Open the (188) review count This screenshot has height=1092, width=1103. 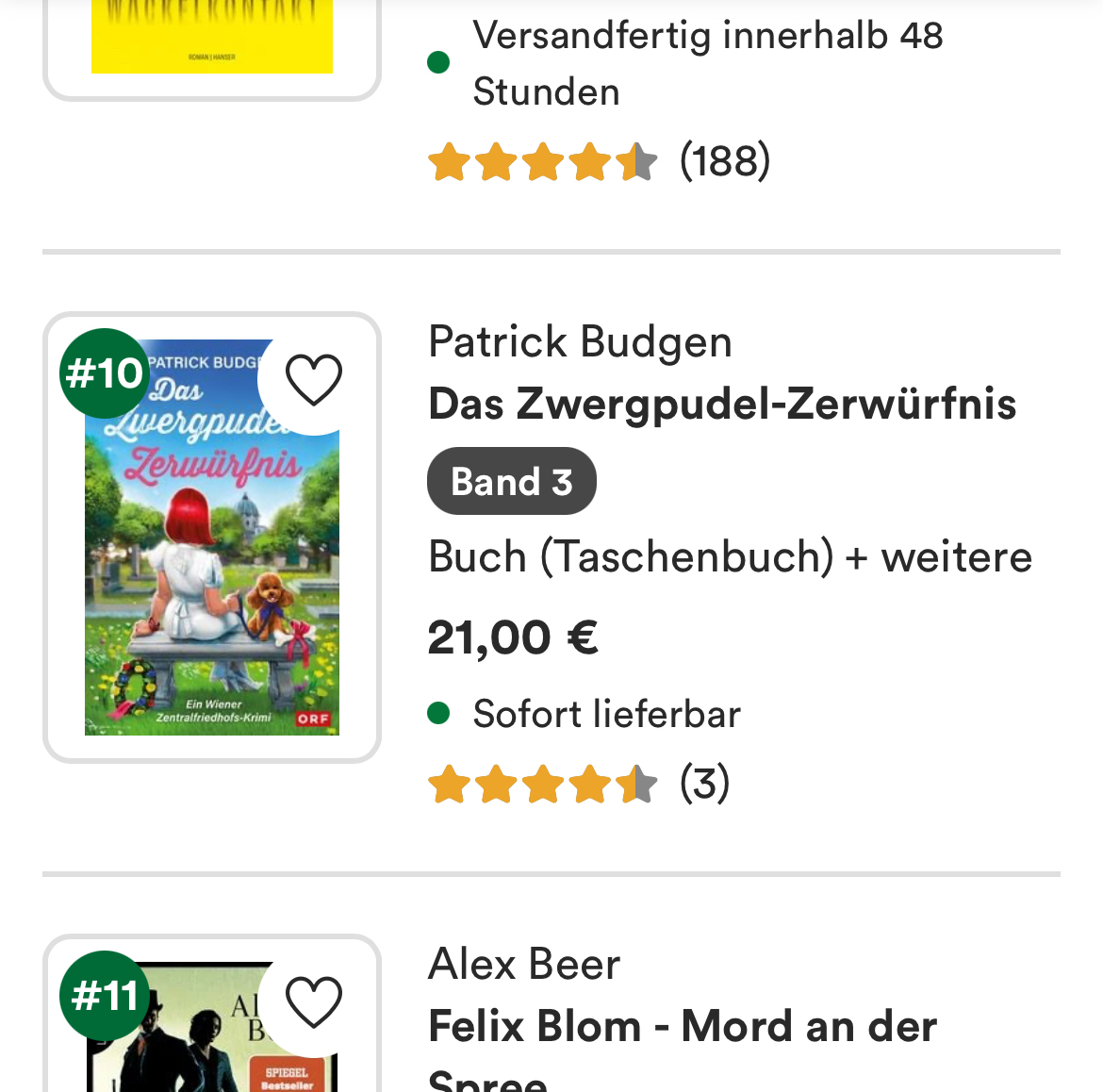coord(725,161)
